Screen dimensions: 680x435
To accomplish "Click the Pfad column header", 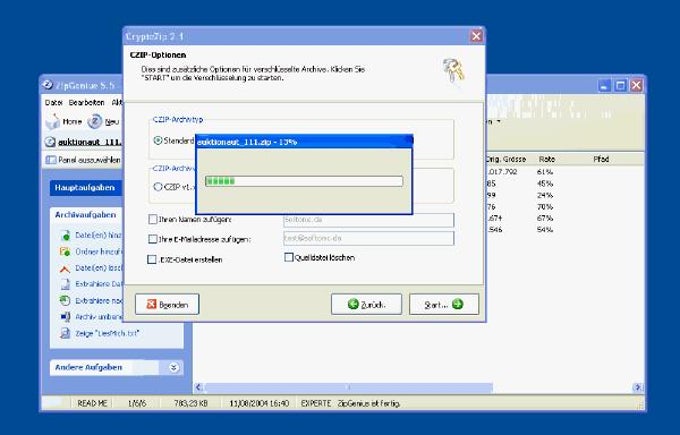I will (601, 159).
